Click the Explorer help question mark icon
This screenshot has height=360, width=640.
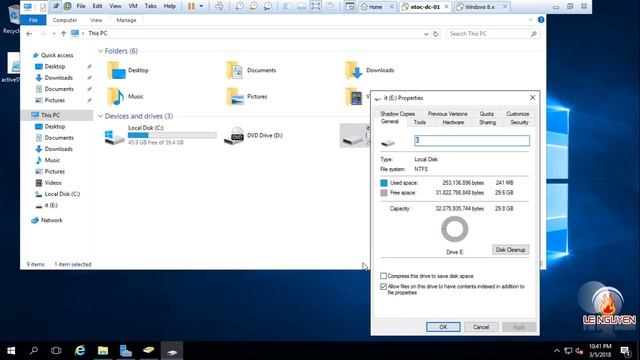point(541,20)
